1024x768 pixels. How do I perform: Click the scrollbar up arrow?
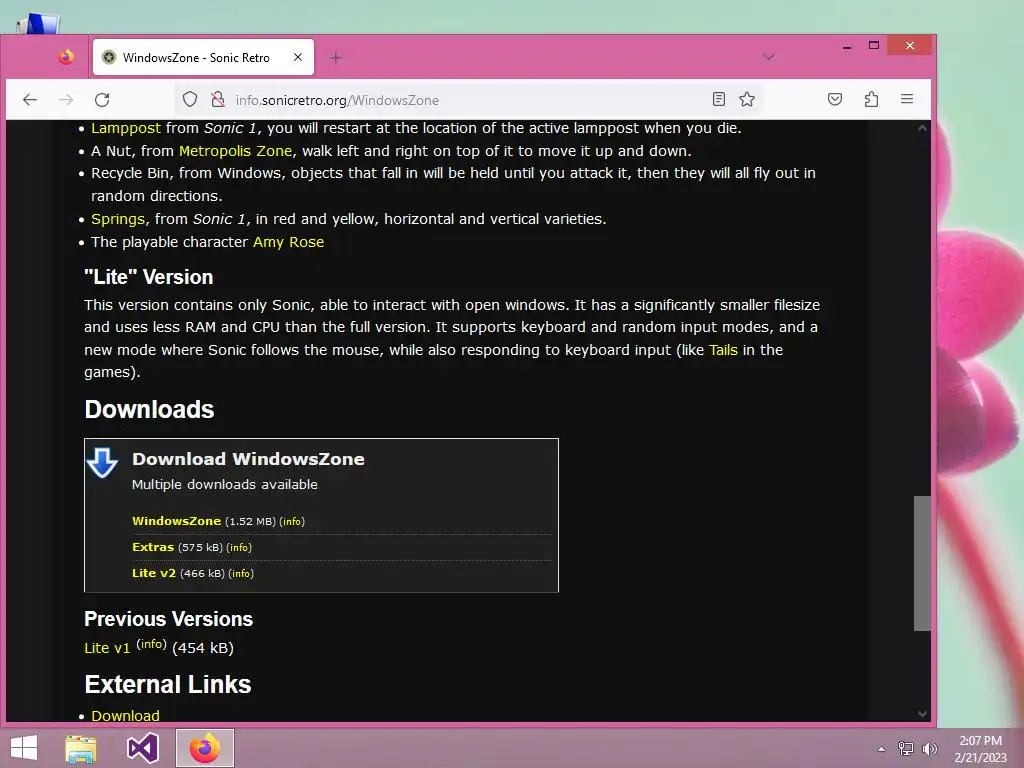tap(922, 128)
